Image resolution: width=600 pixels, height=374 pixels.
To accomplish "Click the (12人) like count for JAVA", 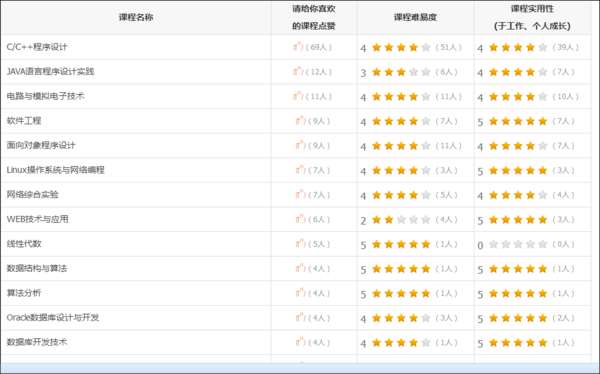I will click(319, 72).
